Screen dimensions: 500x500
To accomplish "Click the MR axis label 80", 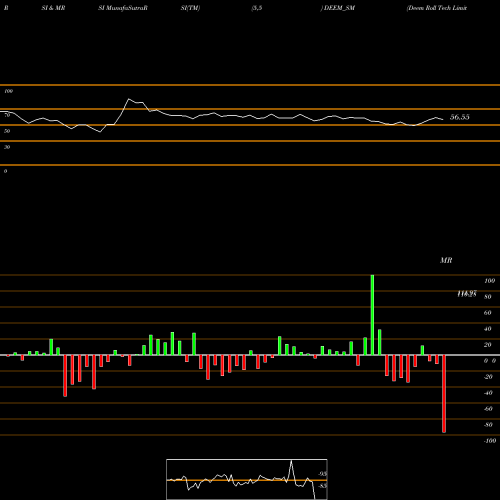I will tap(488, 297).
